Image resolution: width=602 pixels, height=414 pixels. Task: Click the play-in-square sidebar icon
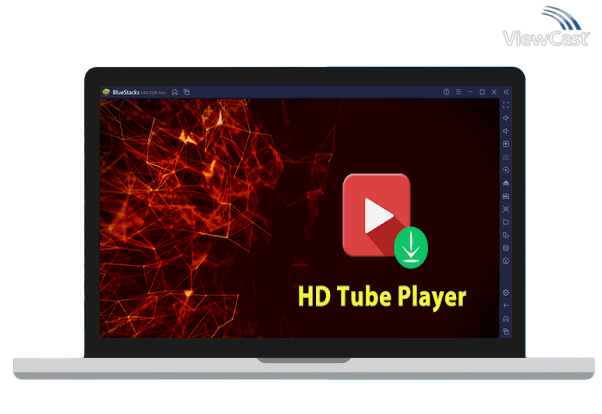coord(506,144)
